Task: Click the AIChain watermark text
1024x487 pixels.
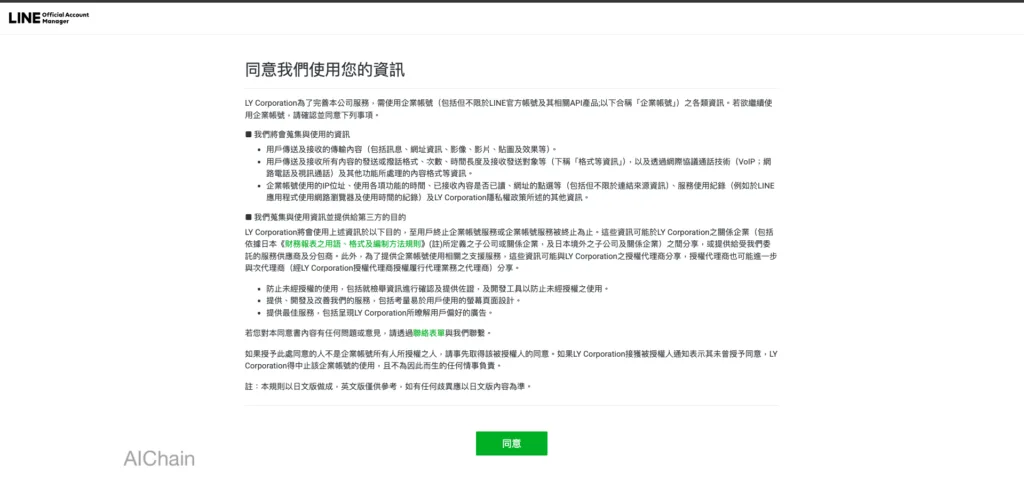Action: [159, 459]
